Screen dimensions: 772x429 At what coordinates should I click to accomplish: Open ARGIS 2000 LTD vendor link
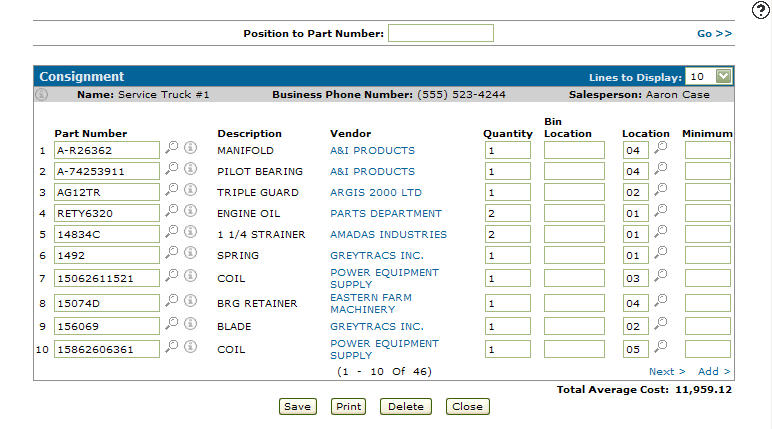[x=376, y=193]
